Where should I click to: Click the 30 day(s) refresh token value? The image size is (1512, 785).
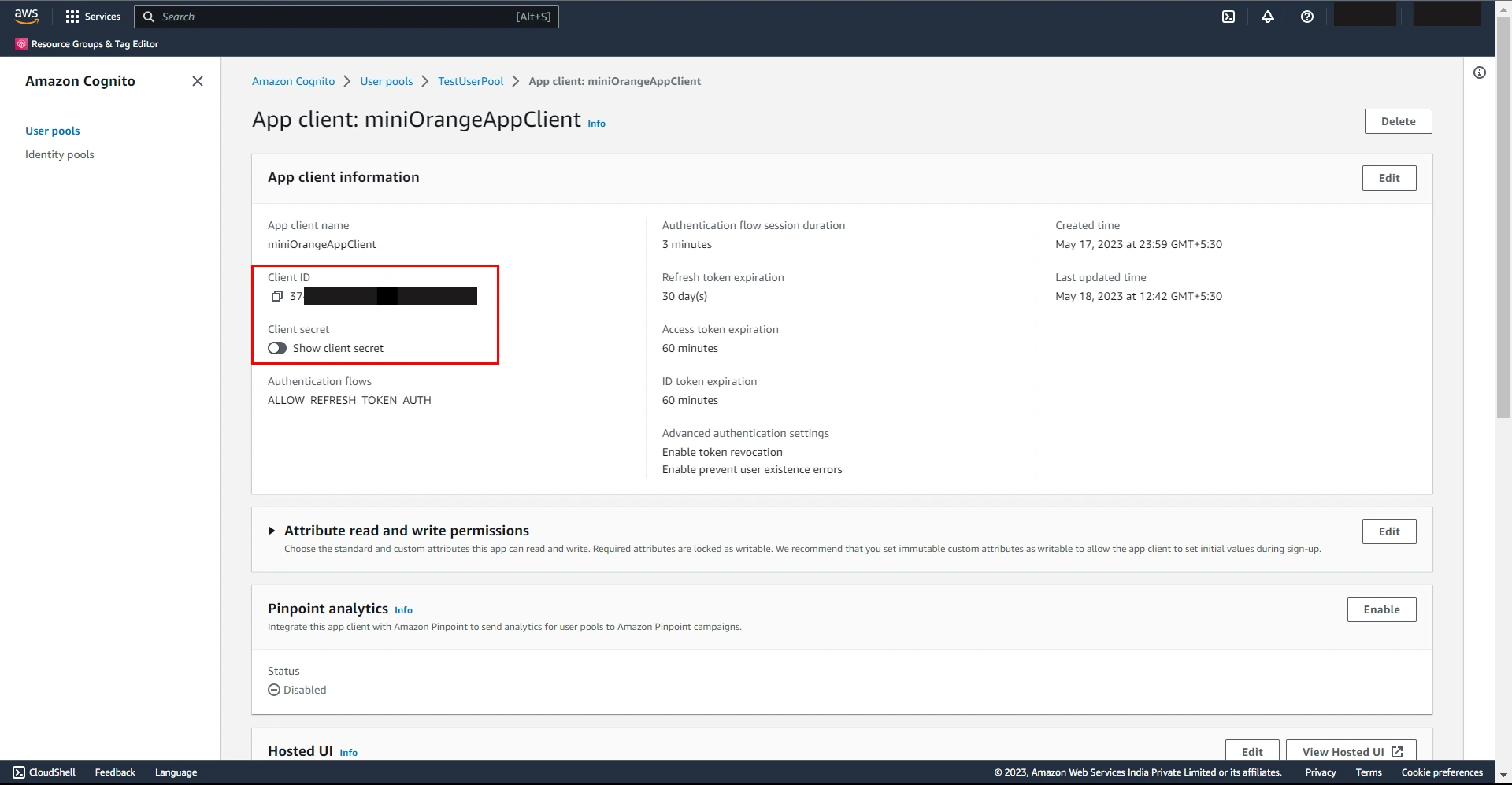684,296
